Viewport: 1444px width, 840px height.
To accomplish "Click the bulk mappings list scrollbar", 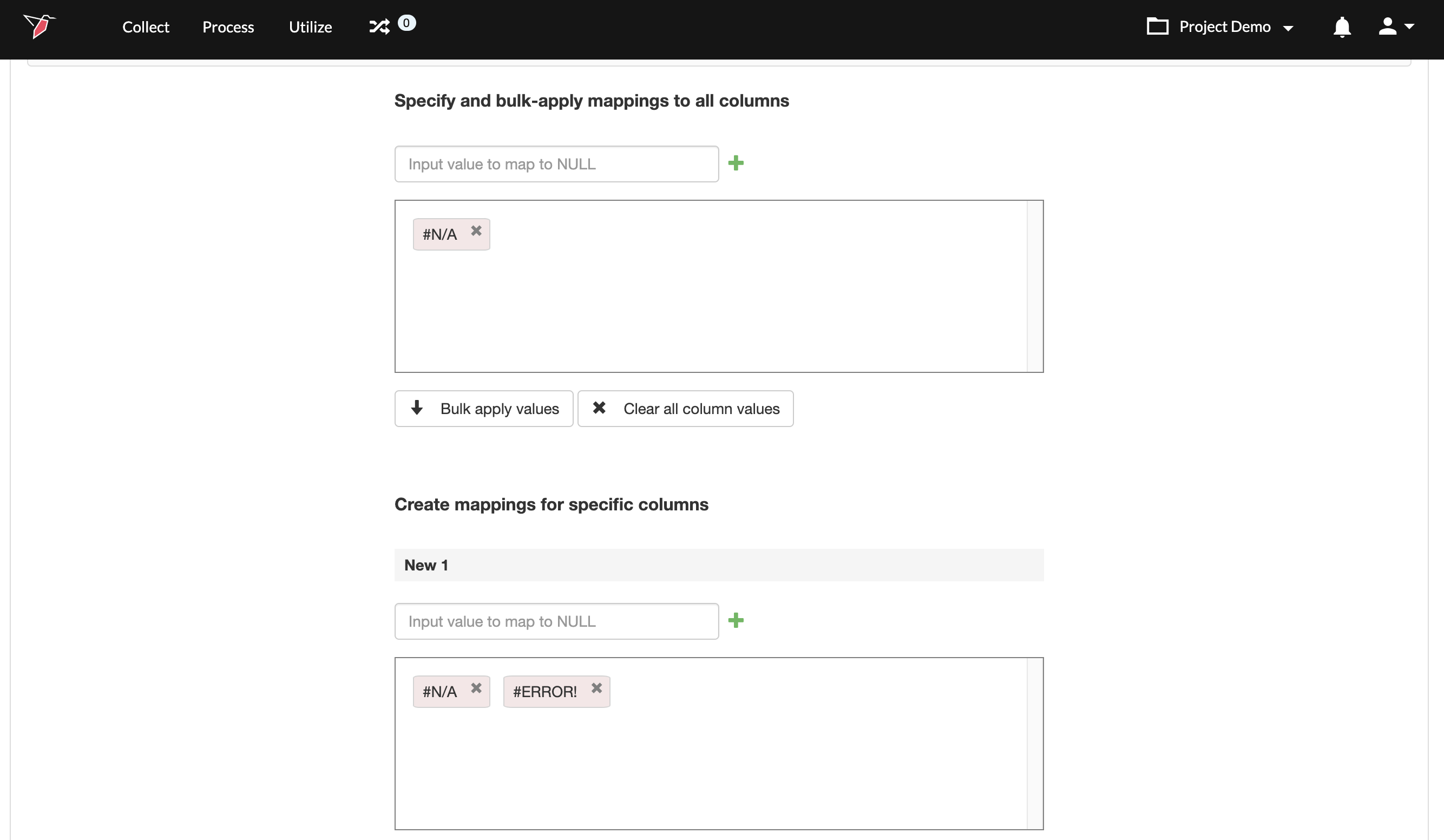I will click(1034, 286).
